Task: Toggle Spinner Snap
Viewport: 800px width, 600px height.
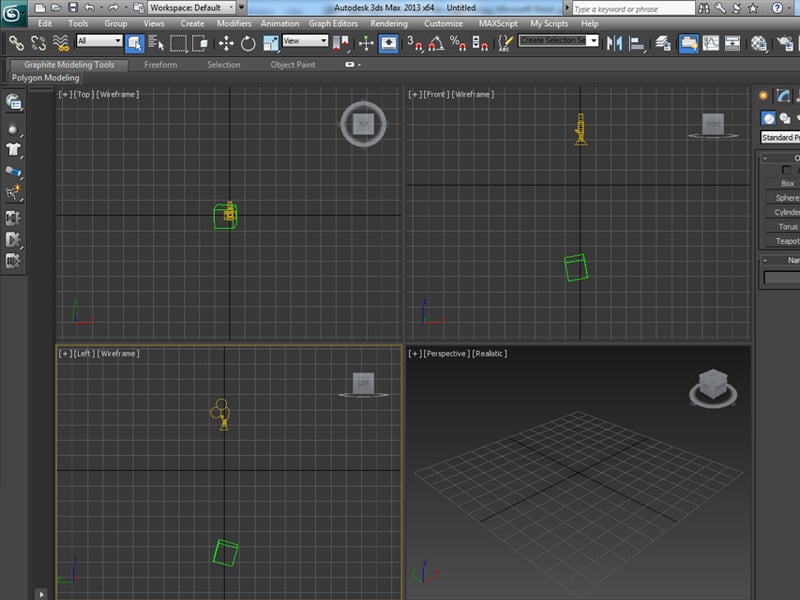Action: point(480,43)
